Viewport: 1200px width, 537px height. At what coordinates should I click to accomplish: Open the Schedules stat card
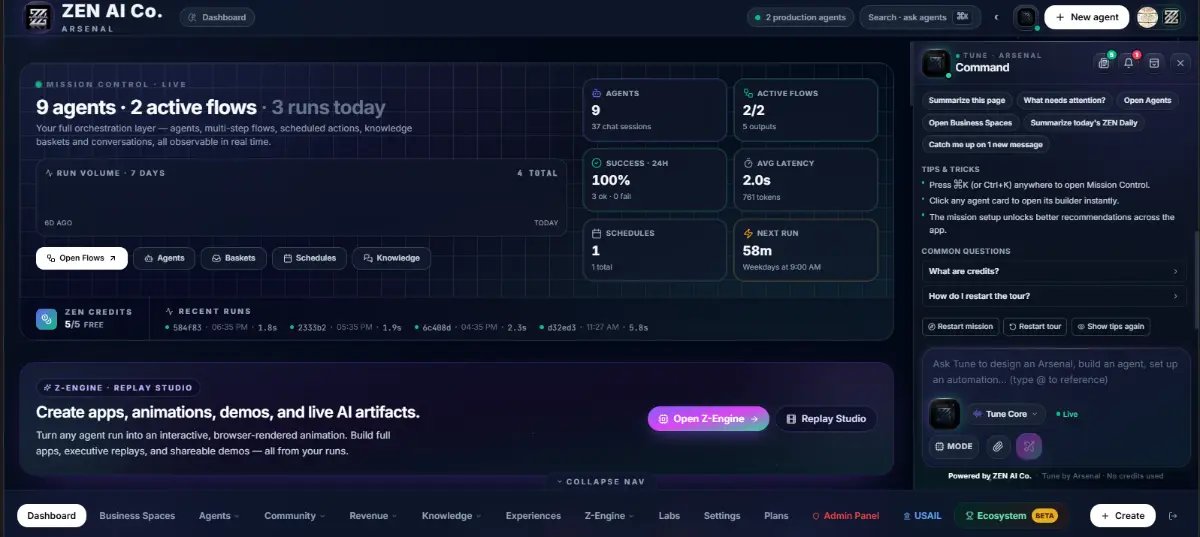655,250
